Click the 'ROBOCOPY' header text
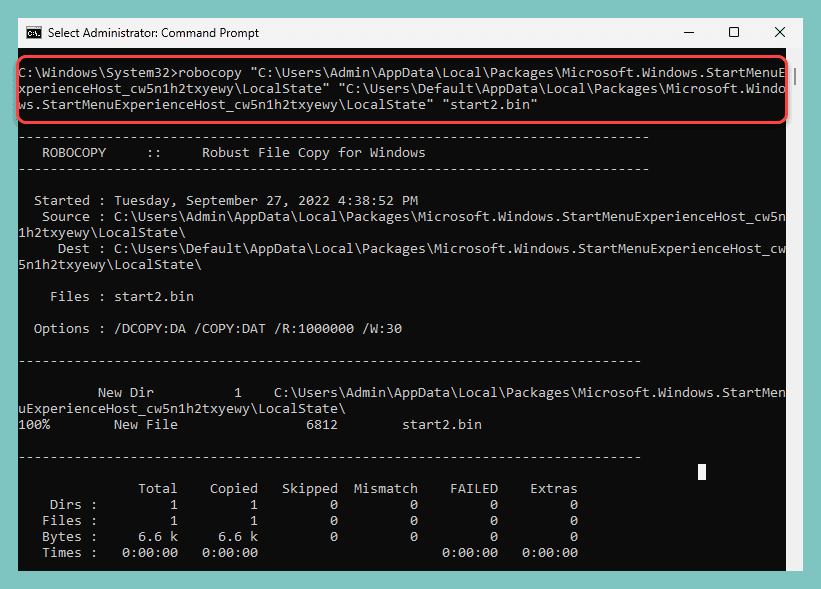Image resolution: width=821 pixels, height=589 pixels. [74, 153]
